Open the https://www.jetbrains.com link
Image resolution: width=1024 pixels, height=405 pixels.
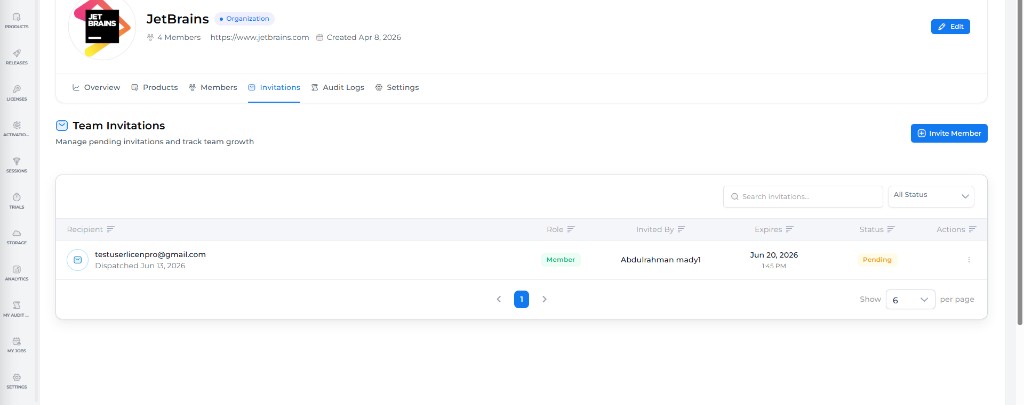[259, 37]
